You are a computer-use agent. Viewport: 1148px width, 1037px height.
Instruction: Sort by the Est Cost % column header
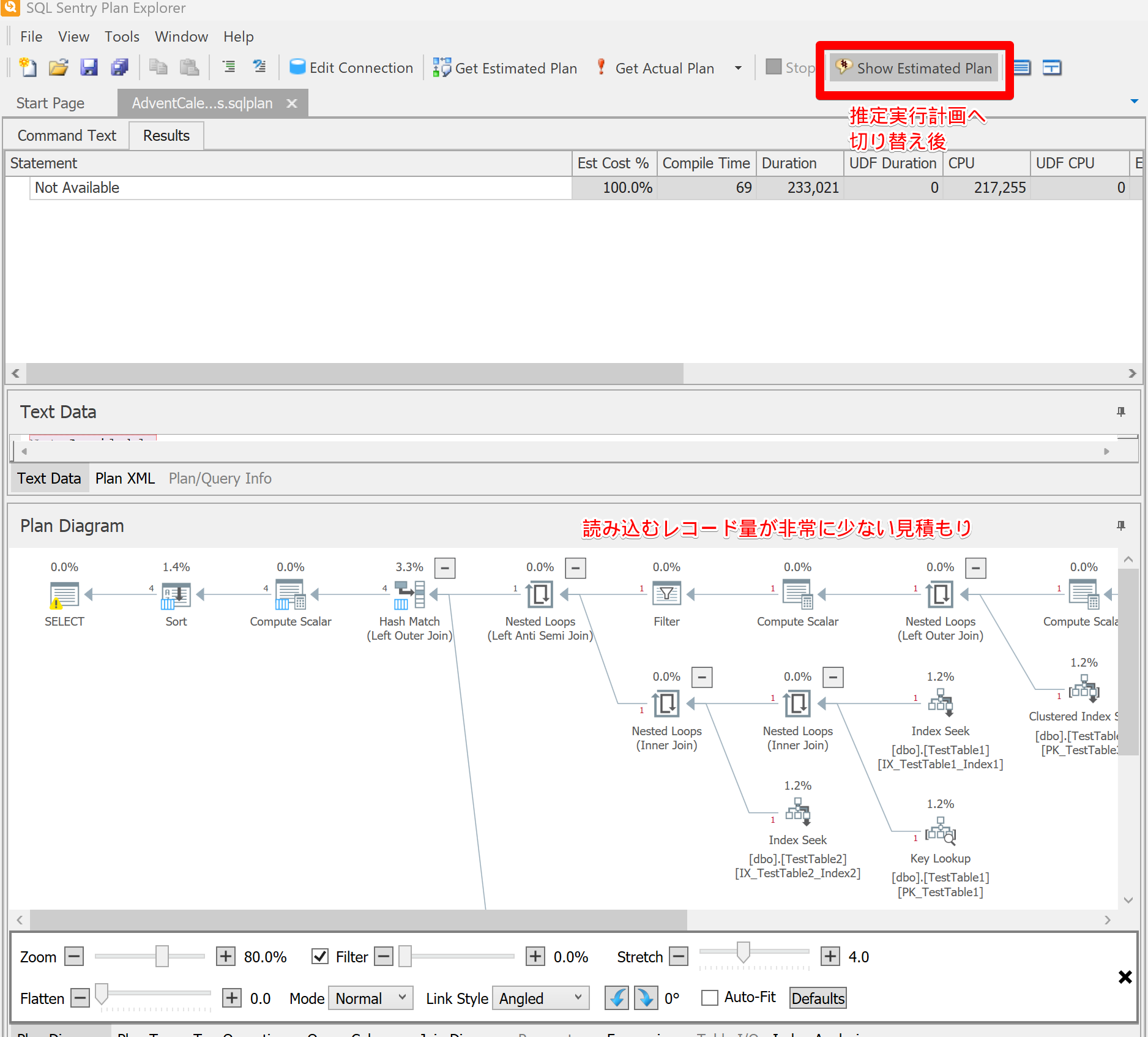coord(614,163)
